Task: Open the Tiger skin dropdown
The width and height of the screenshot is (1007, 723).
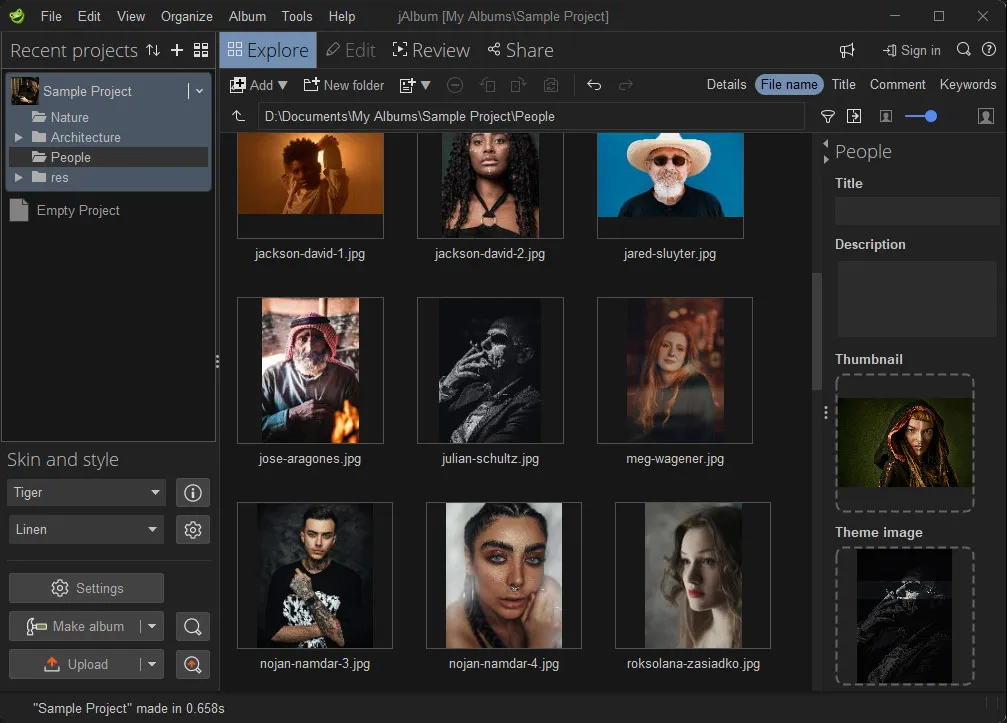Action: (85, 492)
